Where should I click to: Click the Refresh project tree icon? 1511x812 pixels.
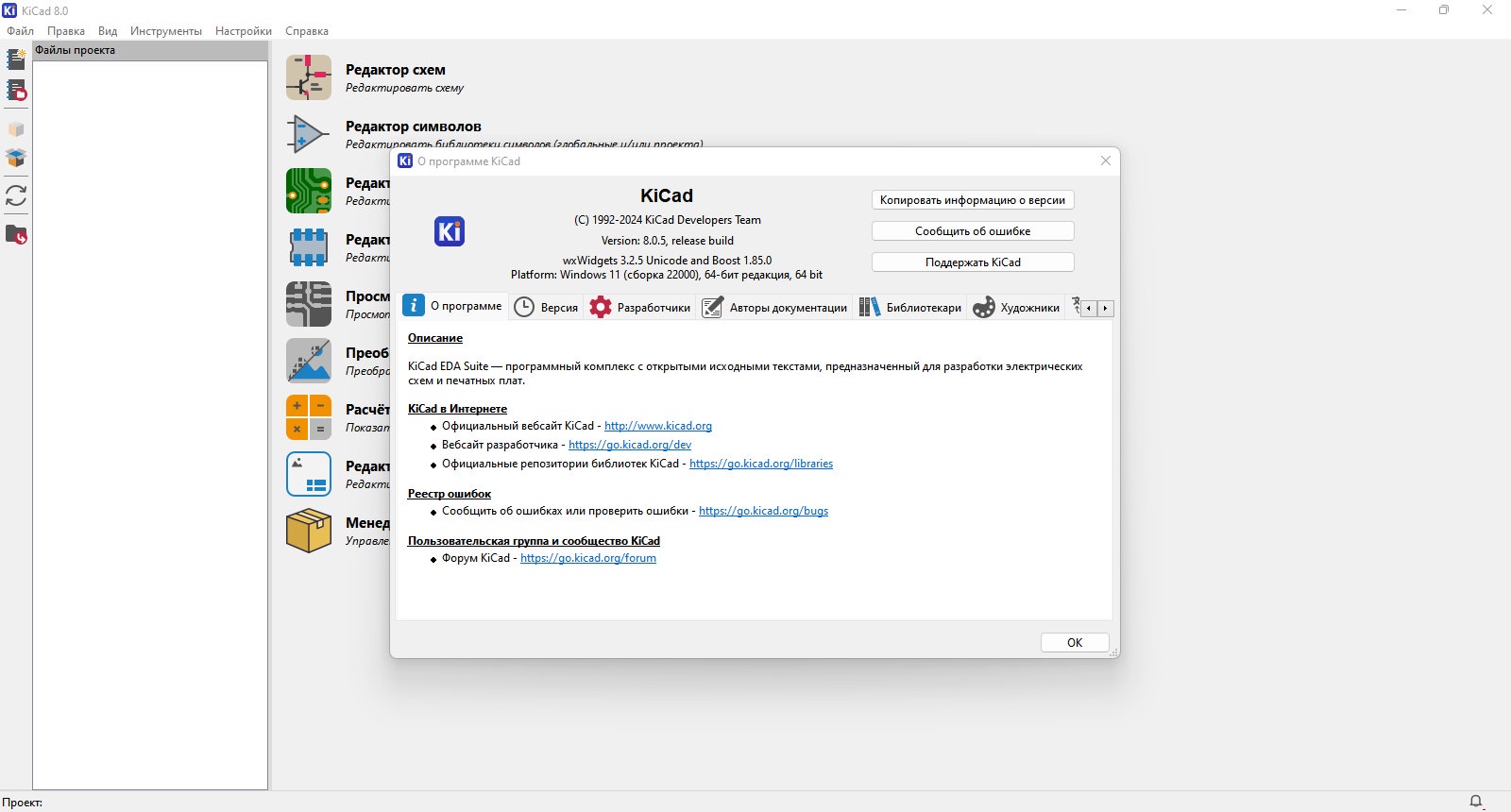coord(16,195)
